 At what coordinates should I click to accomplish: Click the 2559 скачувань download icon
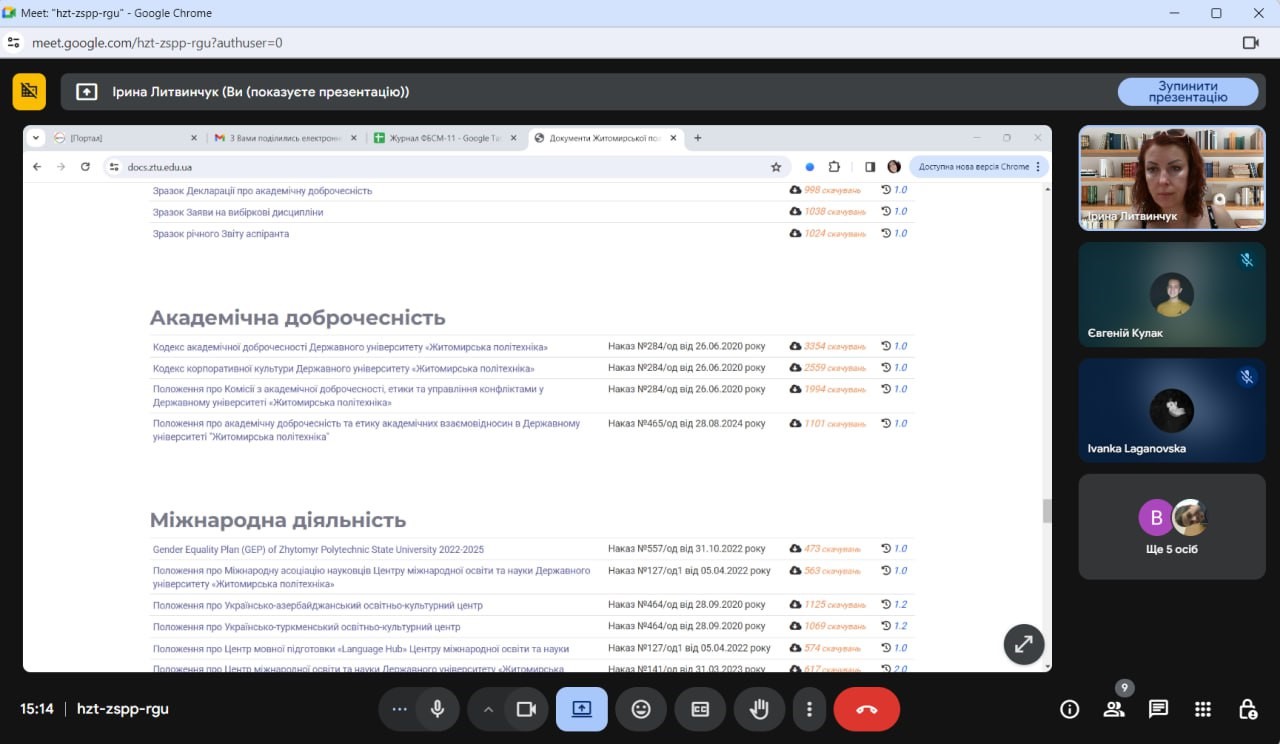(x=795, y=368)
